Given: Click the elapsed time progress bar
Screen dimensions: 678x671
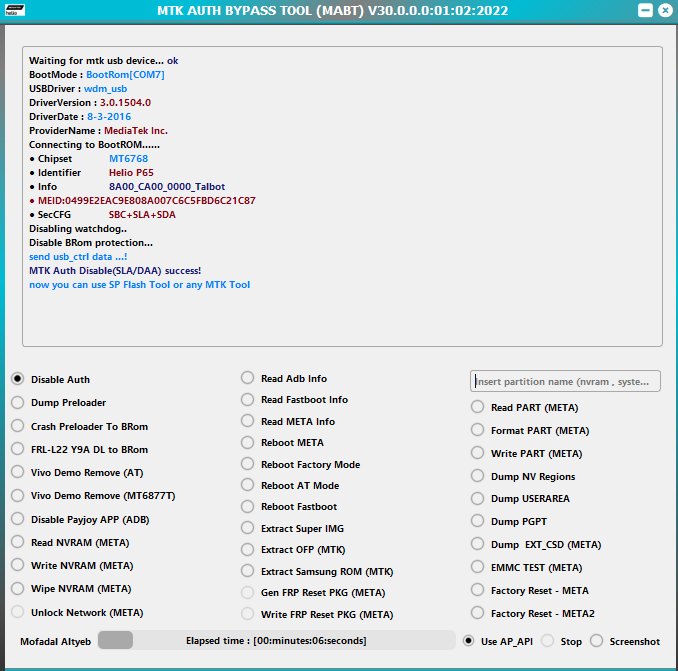Looking at the screenshot, I should (277, 640).
